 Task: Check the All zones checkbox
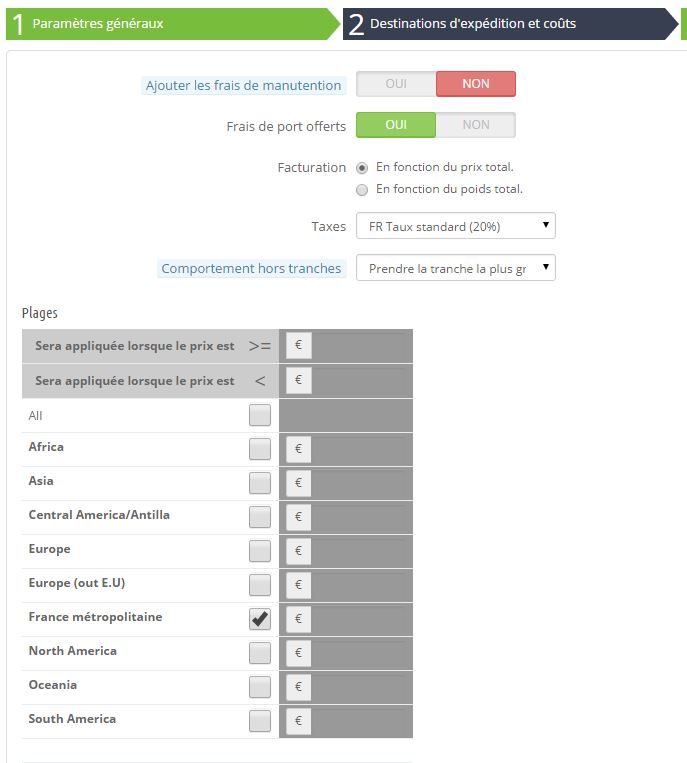coord(260,415)
